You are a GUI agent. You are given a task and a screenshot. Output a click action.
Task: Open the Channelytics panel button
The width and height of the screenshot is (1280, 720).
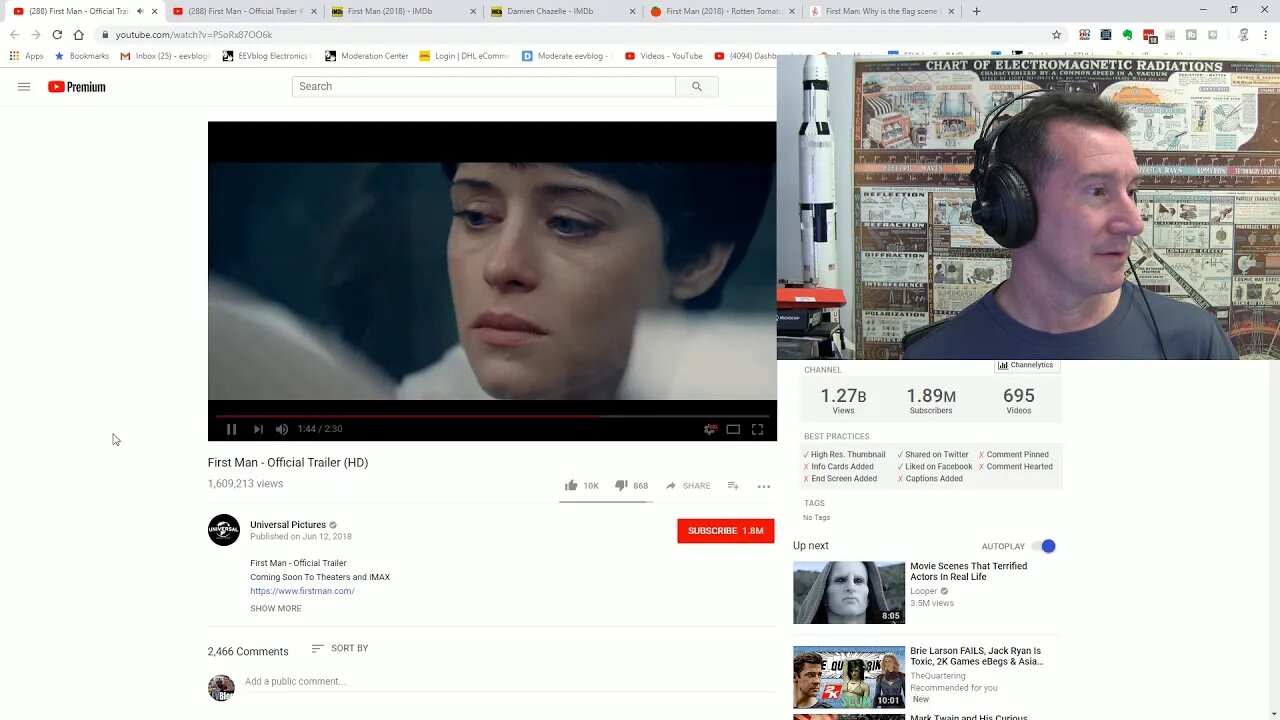1026,365
